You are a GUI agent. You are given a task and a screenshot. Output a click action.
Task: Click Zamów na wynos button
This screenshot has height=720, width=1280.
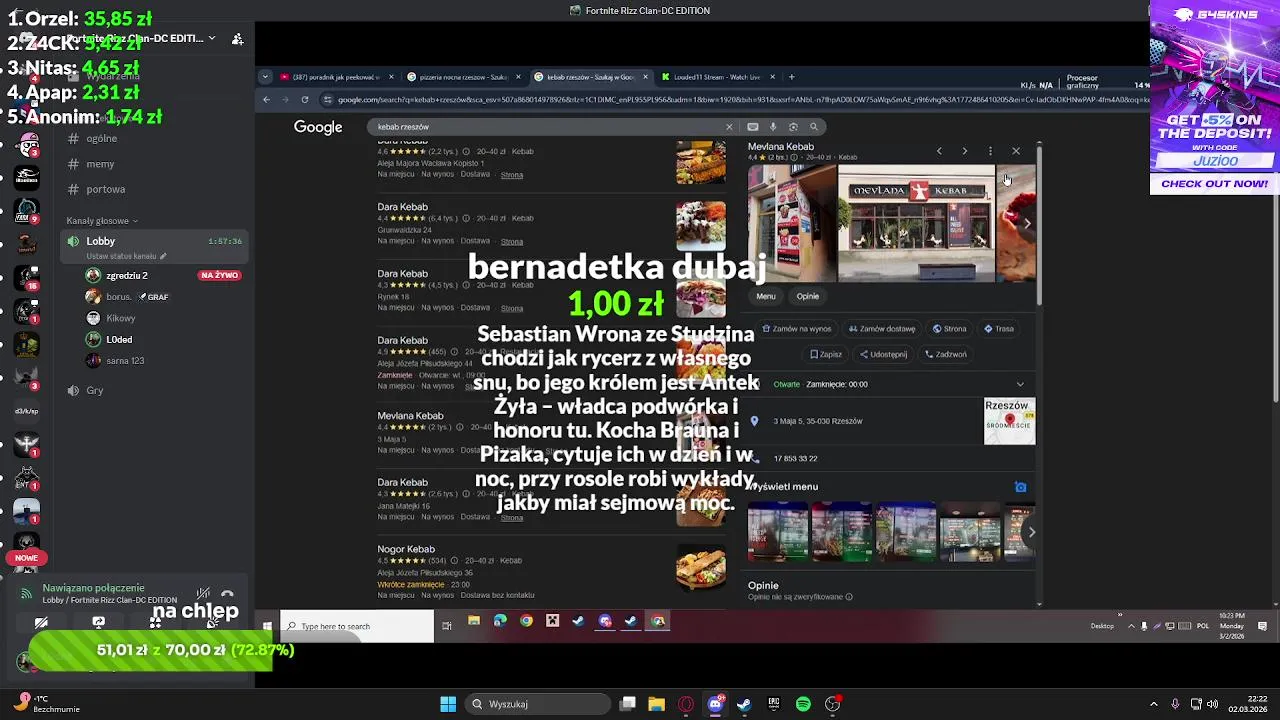coord(797,329)
